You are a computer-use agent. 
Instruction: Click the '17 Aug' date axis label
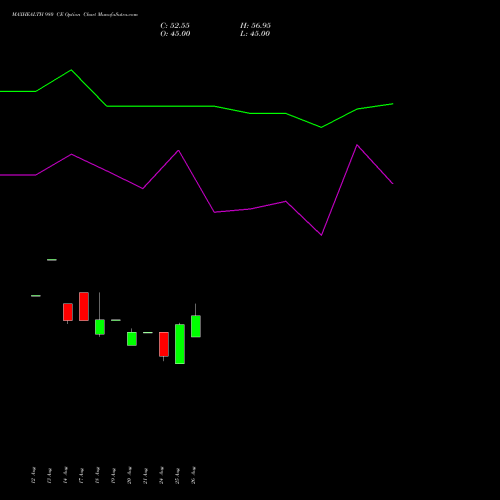[81, 475]
